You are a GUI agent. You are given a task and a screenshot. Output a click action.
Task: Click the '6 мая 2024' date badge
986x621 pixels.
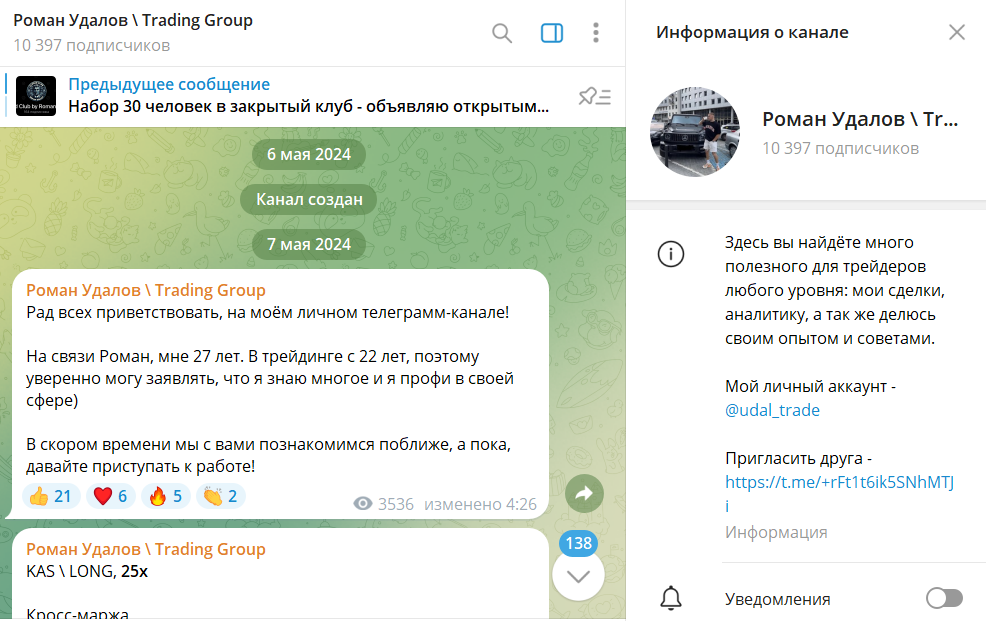coord(309,155)
